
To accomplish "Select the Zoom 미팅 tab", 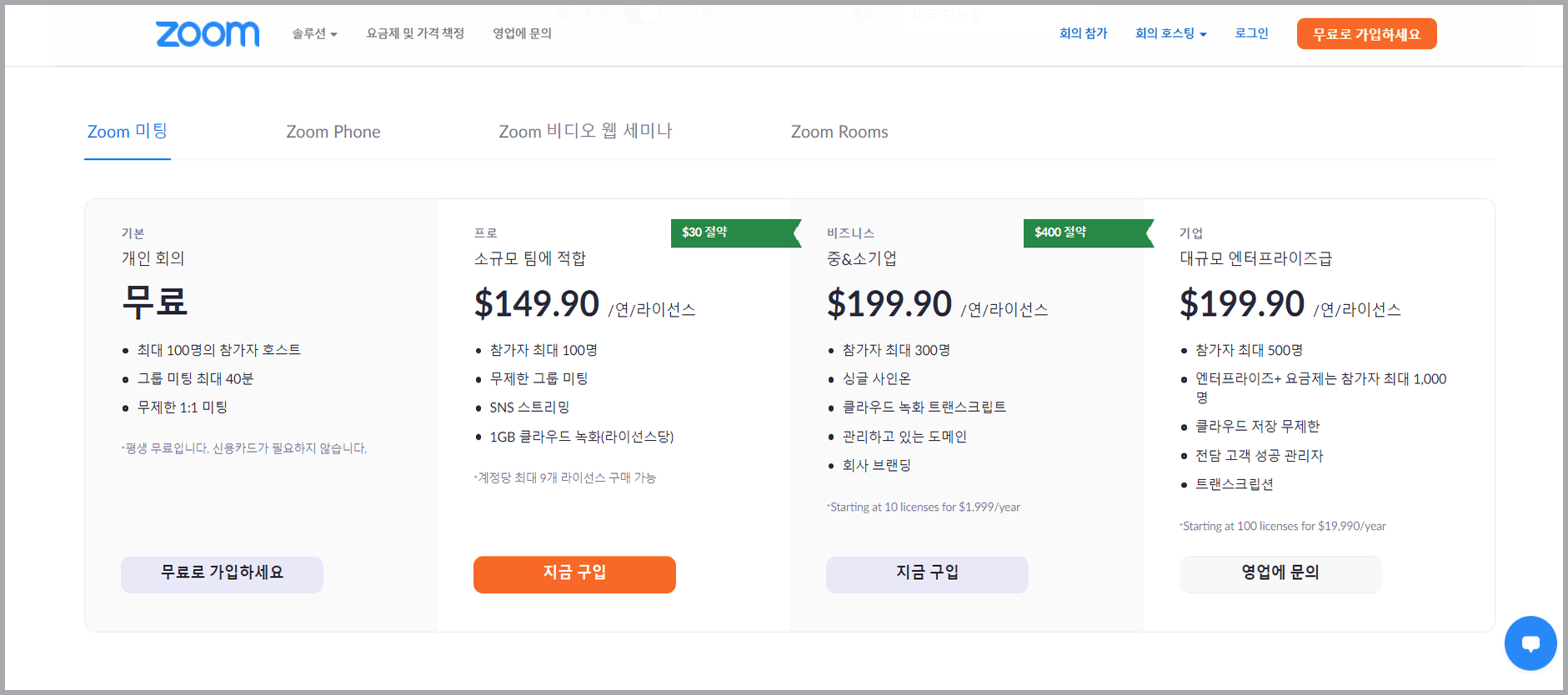I will point(128,132).
